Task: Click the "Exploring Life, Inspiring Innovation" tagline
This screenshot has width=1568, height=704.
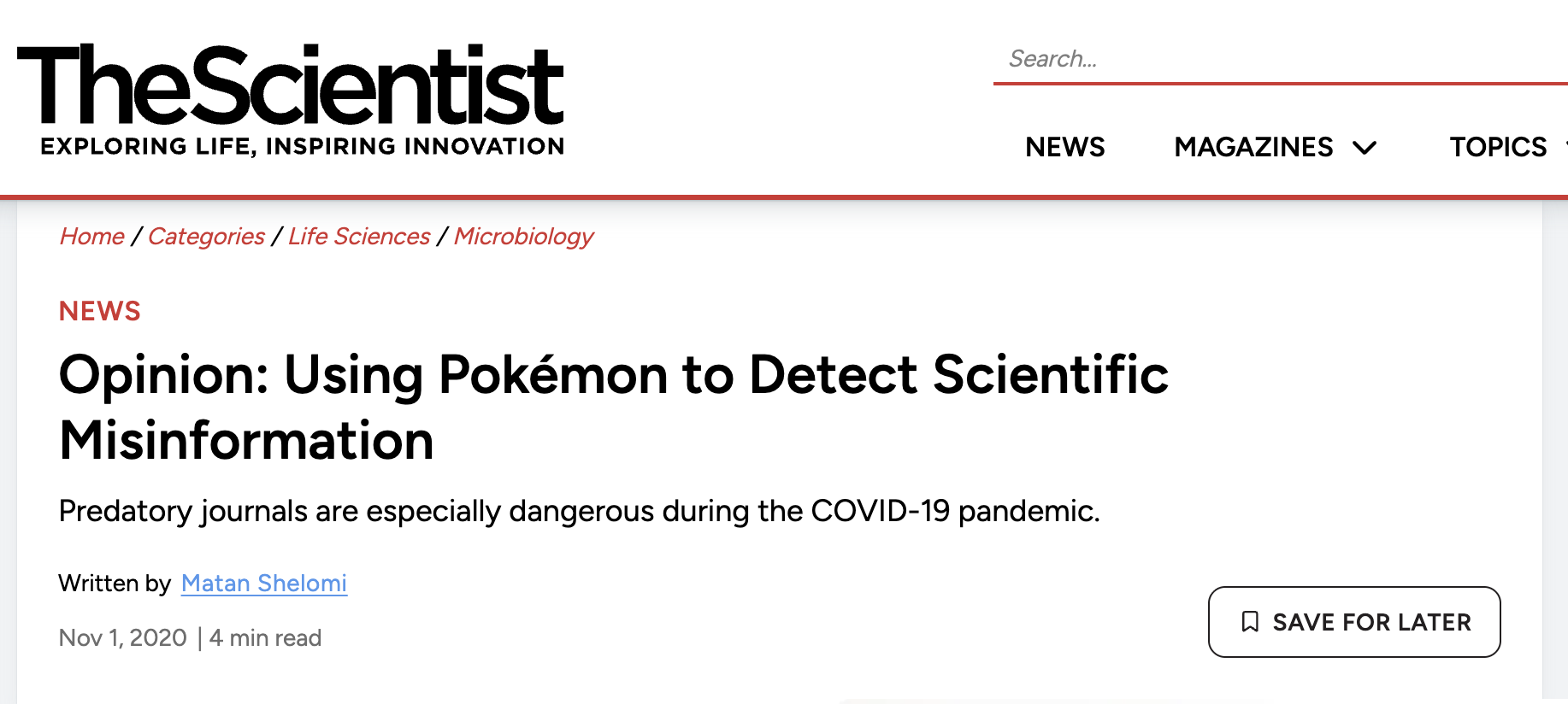Action: [303, 147]
